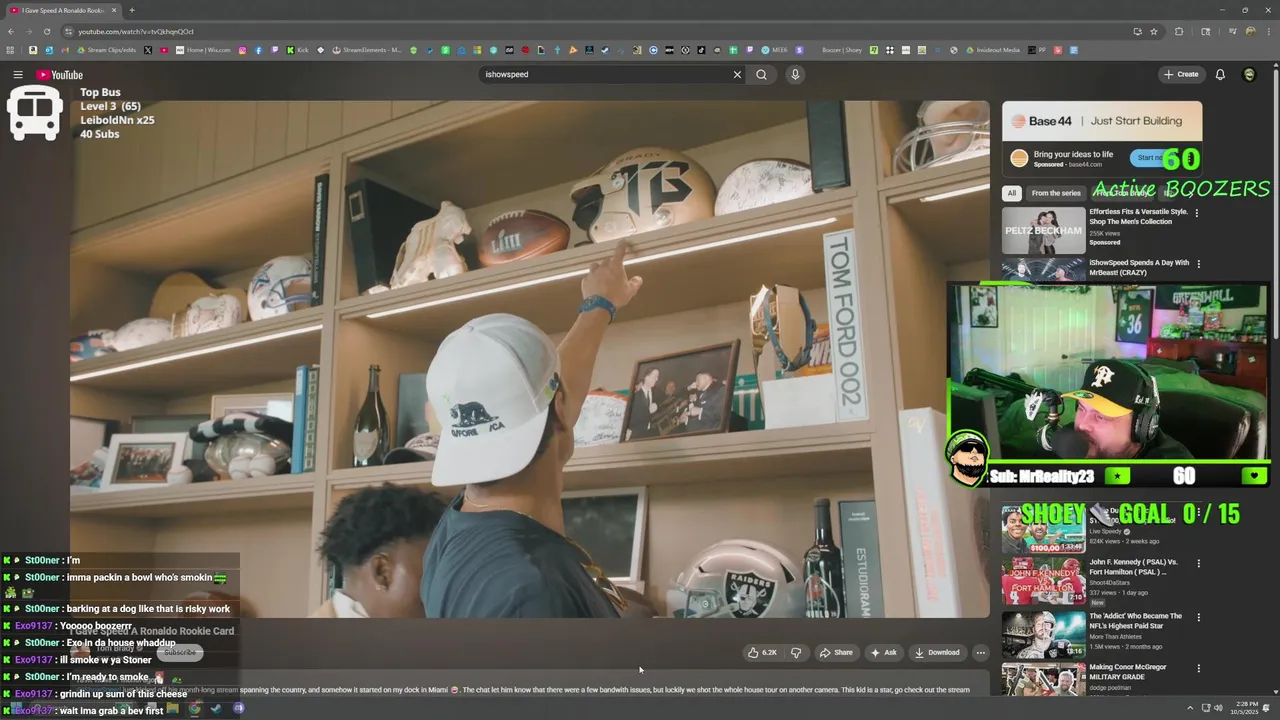Open YouTube notifications bell

(x=1220, y=74)
